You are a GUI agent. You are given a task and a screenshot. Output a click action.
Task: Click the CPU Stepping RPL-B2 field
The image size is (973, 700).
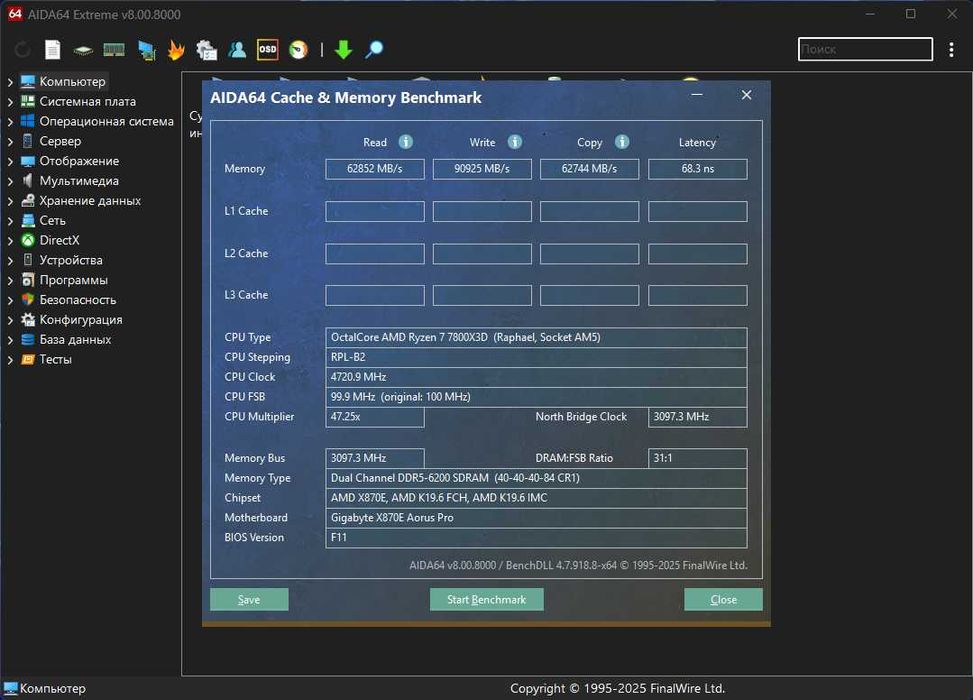(x=536, y=357)
